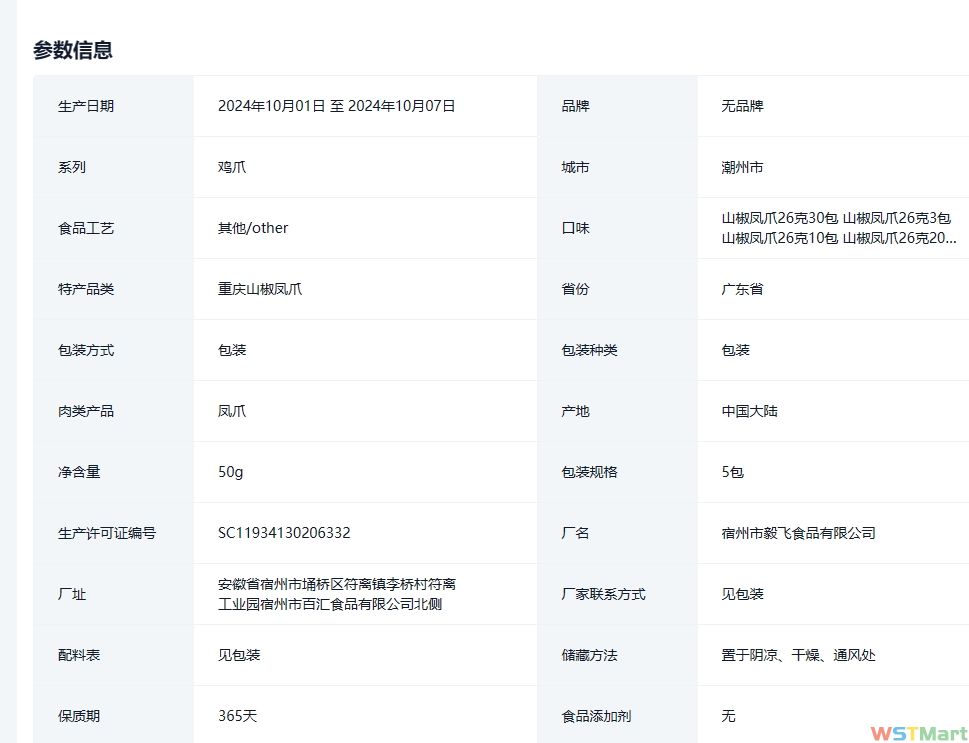Select manufacturer name 宿州市毅飞食品有限公司
Image resolution: width=969 pixels, height=743 pixels.
pyautogui.click(x=798, y=533)
